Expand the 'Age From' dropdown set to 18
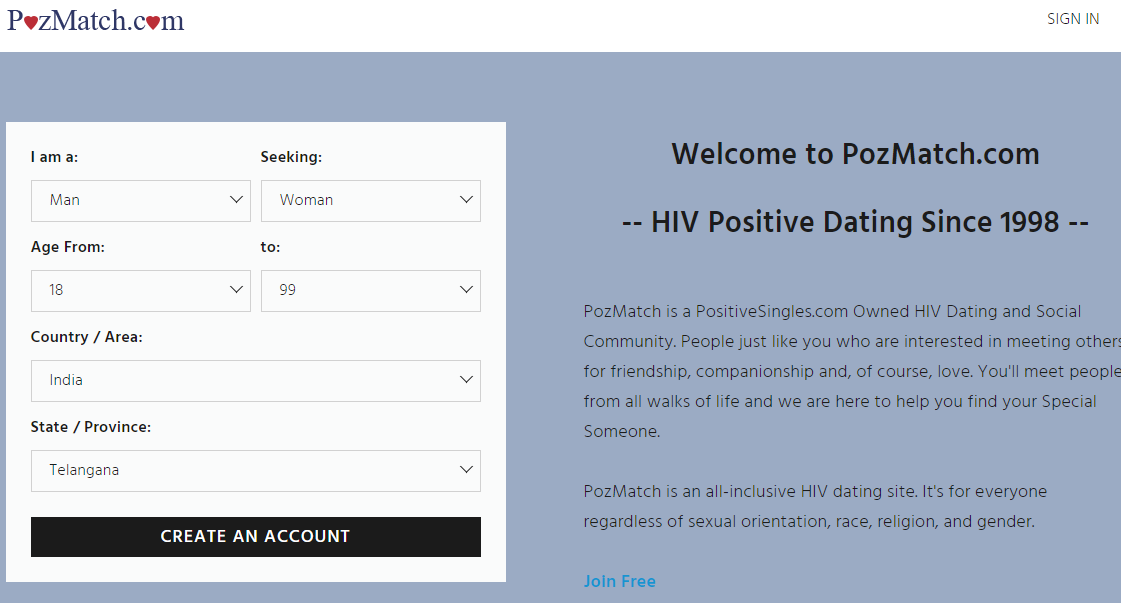1121x603 pixels. click(x=140, y=290)
